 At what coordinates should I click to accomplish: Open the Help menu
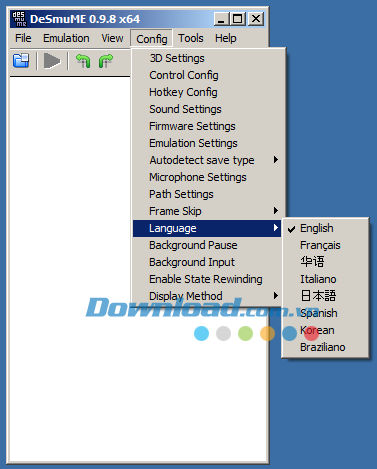[x=226, y=38]
